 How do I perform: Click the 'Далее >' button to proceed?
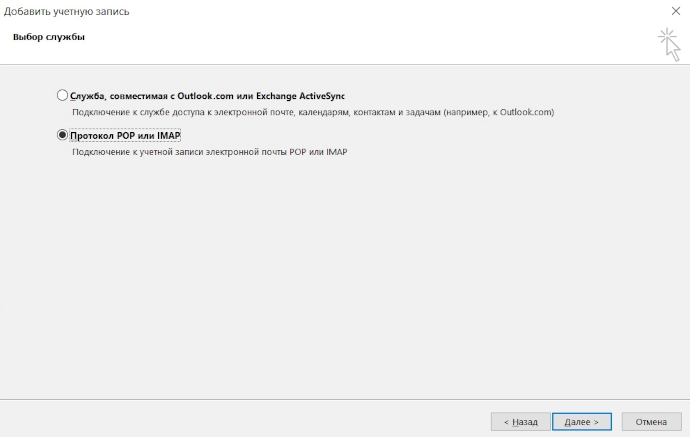coord(581,422)
